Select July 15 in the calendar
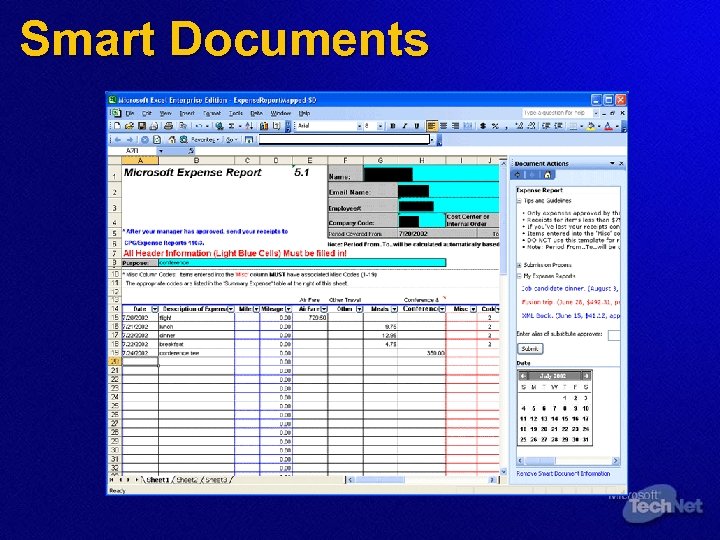720x540 pixels. pos(565,419)
